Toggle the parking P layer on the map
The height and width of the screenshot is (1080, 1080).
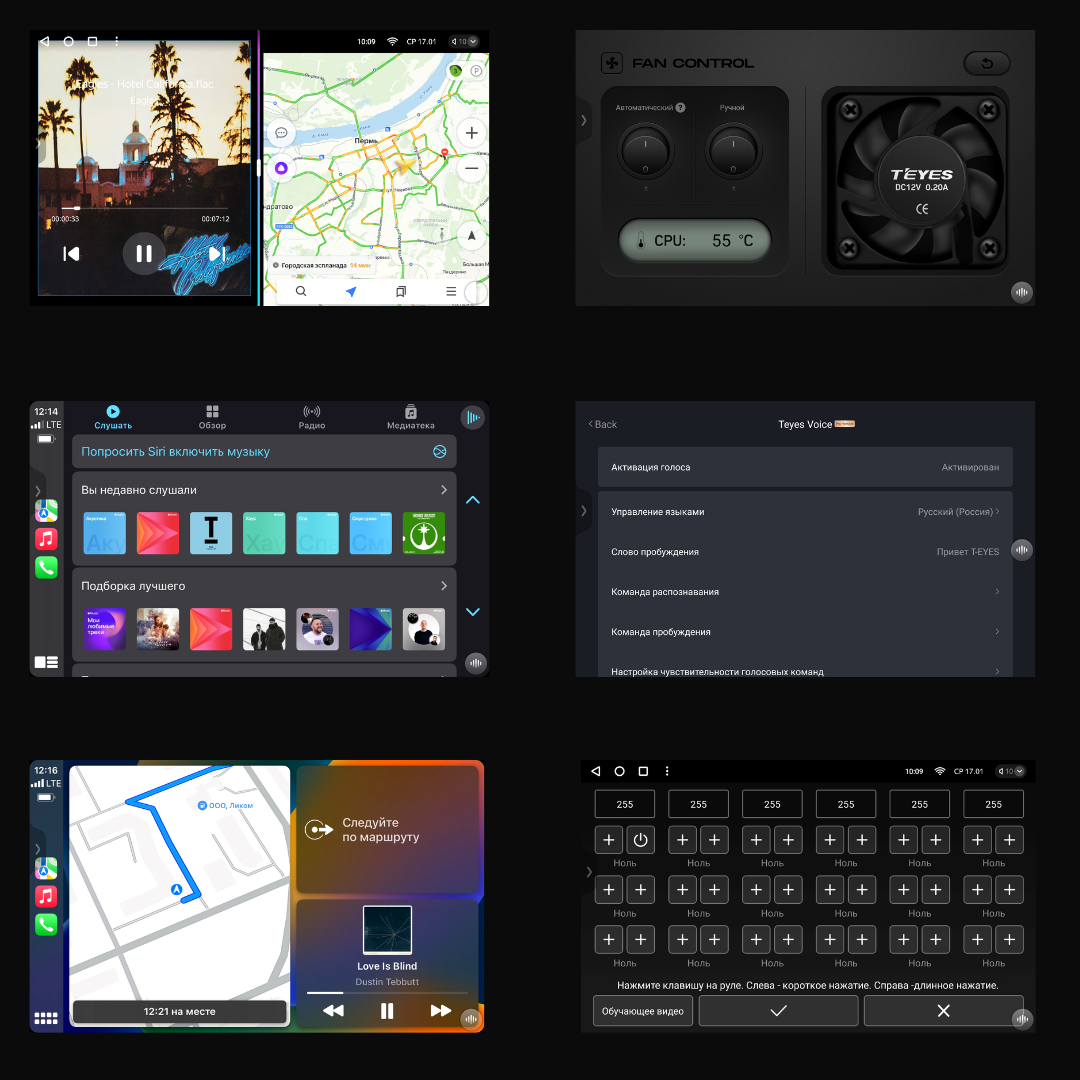click(476, 71)
